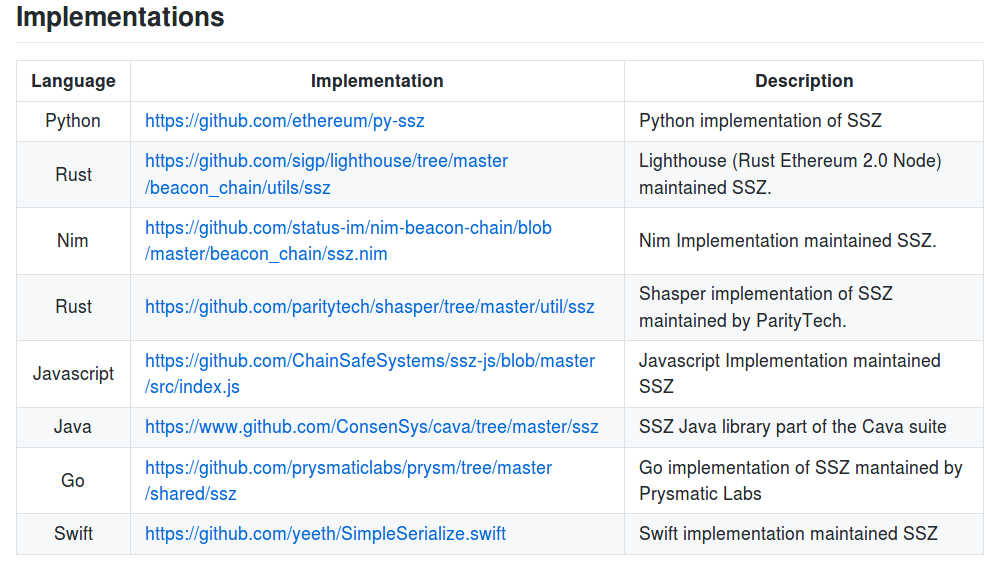Image resolution: width=1001 pixels, height=564 pixels.
Task: Select the Nim language cell
Action: 73,241
